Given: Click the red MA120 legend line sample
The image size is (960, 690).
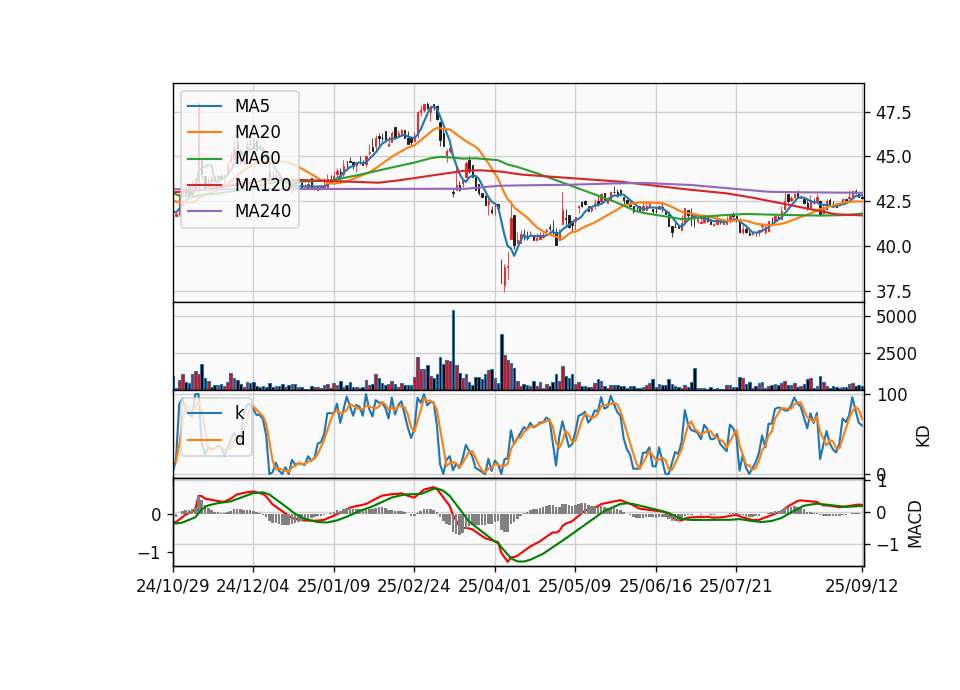Looking at the screenshot, I should [204, 185].
